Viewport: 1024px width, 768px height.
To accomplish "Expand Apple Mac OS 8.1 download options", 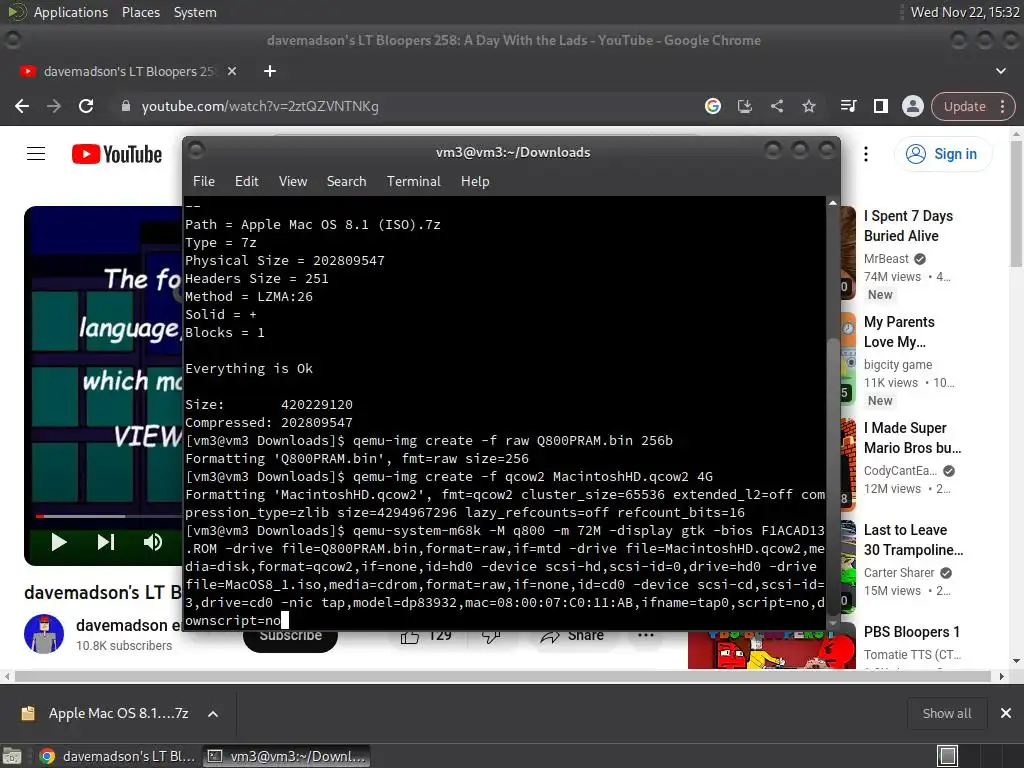I will 213,714.
